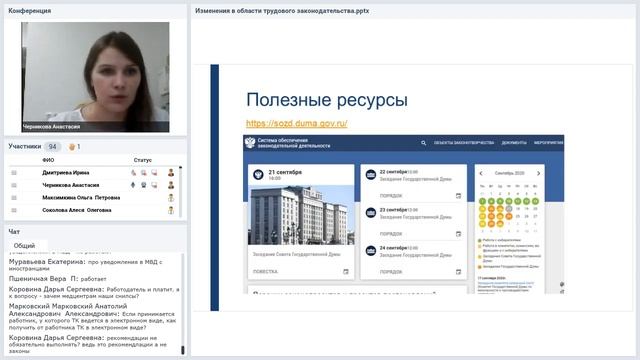Go to previous month in the slide calendar
Image resolution: width=640 pixels, height=360 pixels.
pyautogui.click(x=481, y=173)
